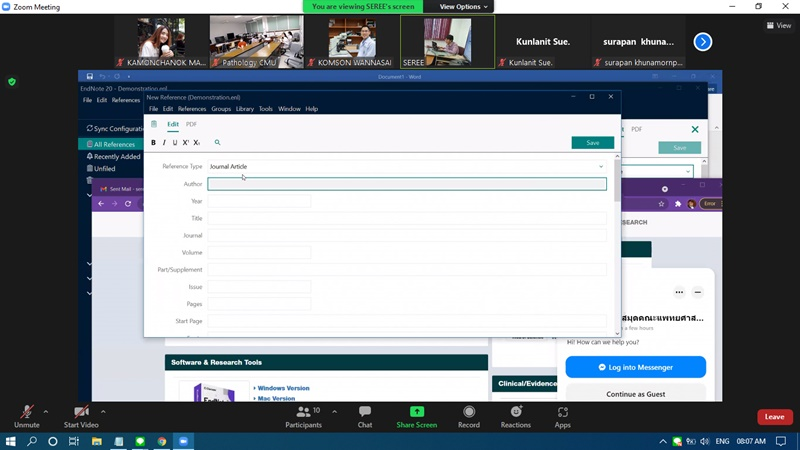
Task: Click the Unmute microphone icon
Action: 27,412
